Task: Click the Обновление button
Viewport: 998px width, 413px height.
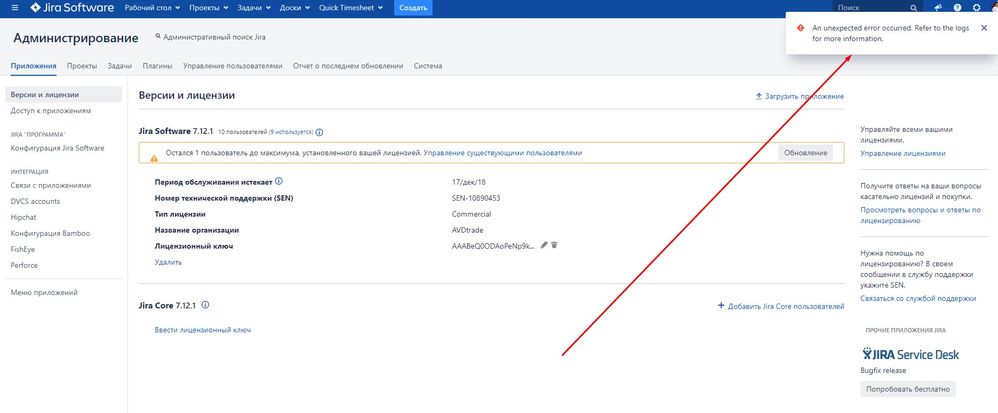Action: coord(805,153)
